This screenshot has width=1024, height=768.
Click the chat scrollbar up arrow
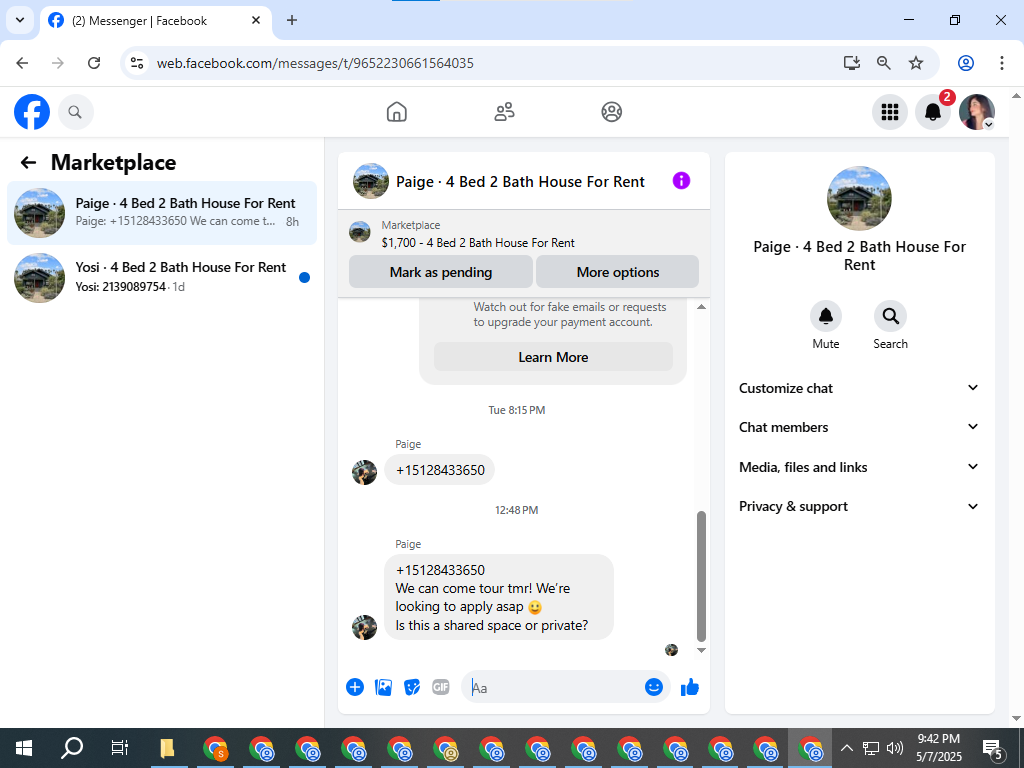(701, 307)
